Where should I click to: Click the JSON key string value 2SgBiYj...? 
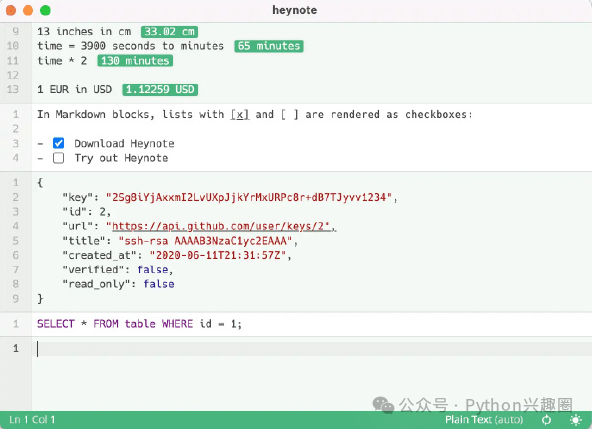pos(249,197)
